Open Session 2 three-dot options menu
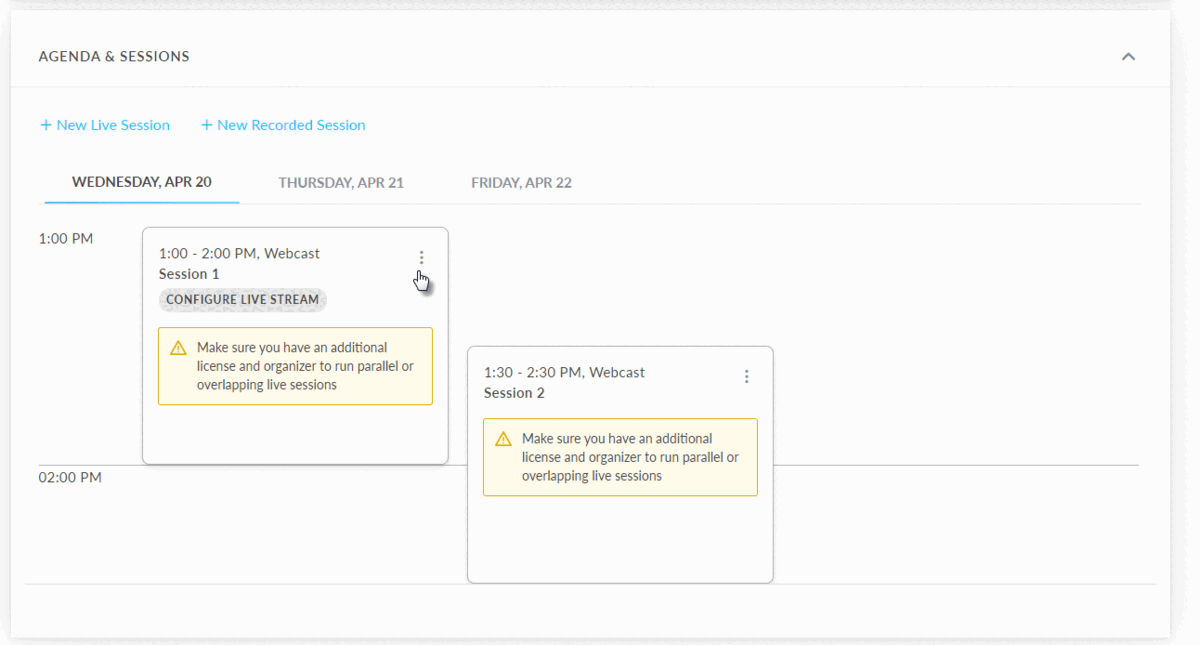 click(746, 377)
